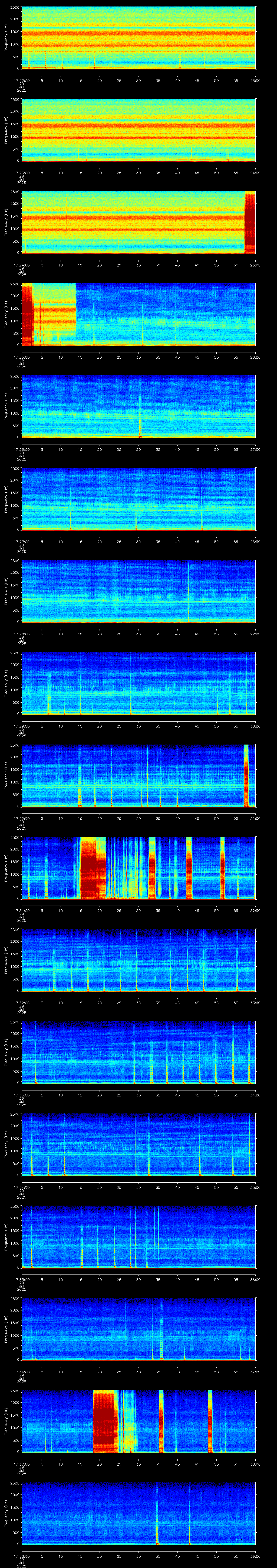Click the '38:00' end time label

255,1464
